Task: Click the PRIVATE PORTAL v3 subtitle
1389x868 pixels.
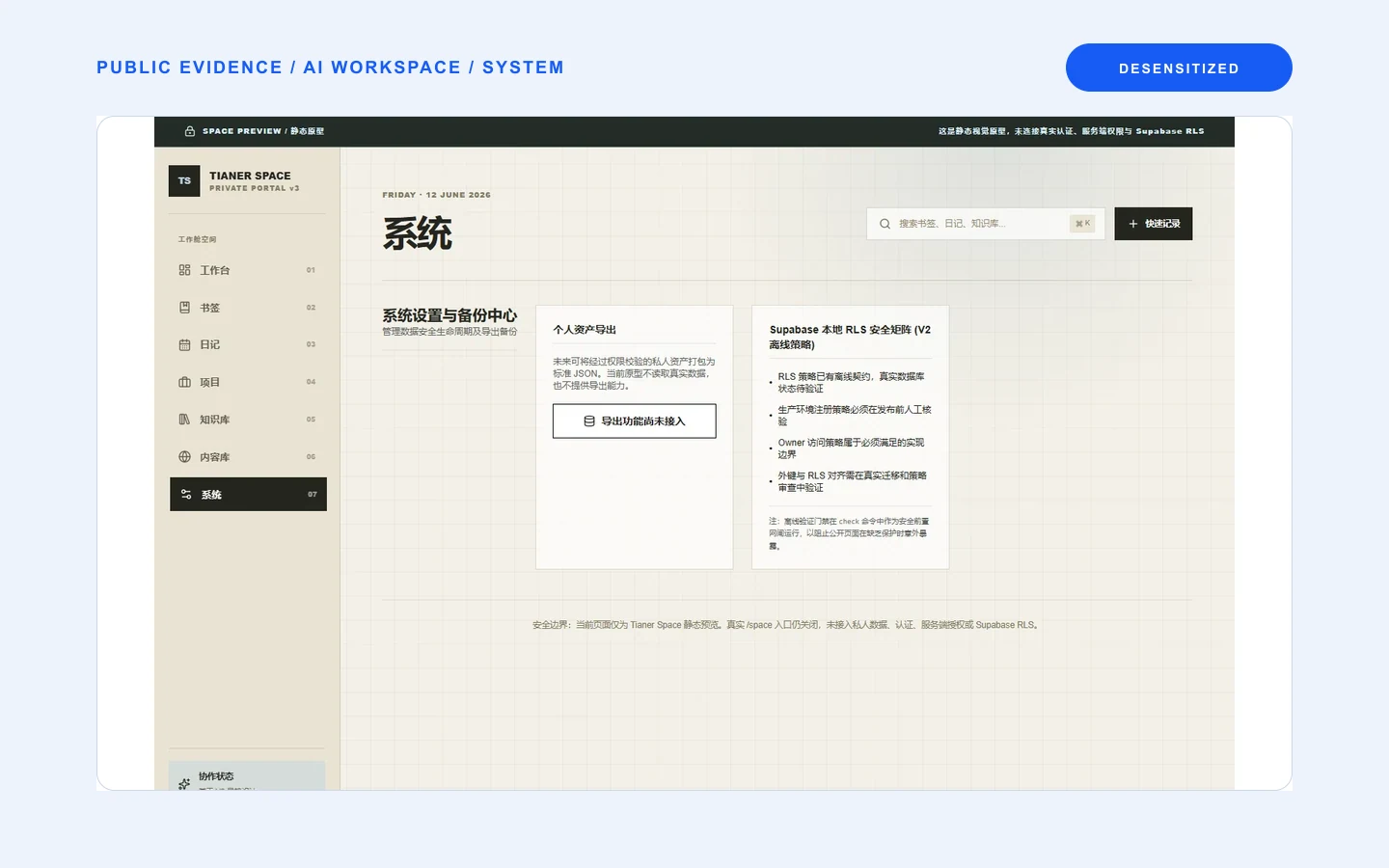Action: 255,188
